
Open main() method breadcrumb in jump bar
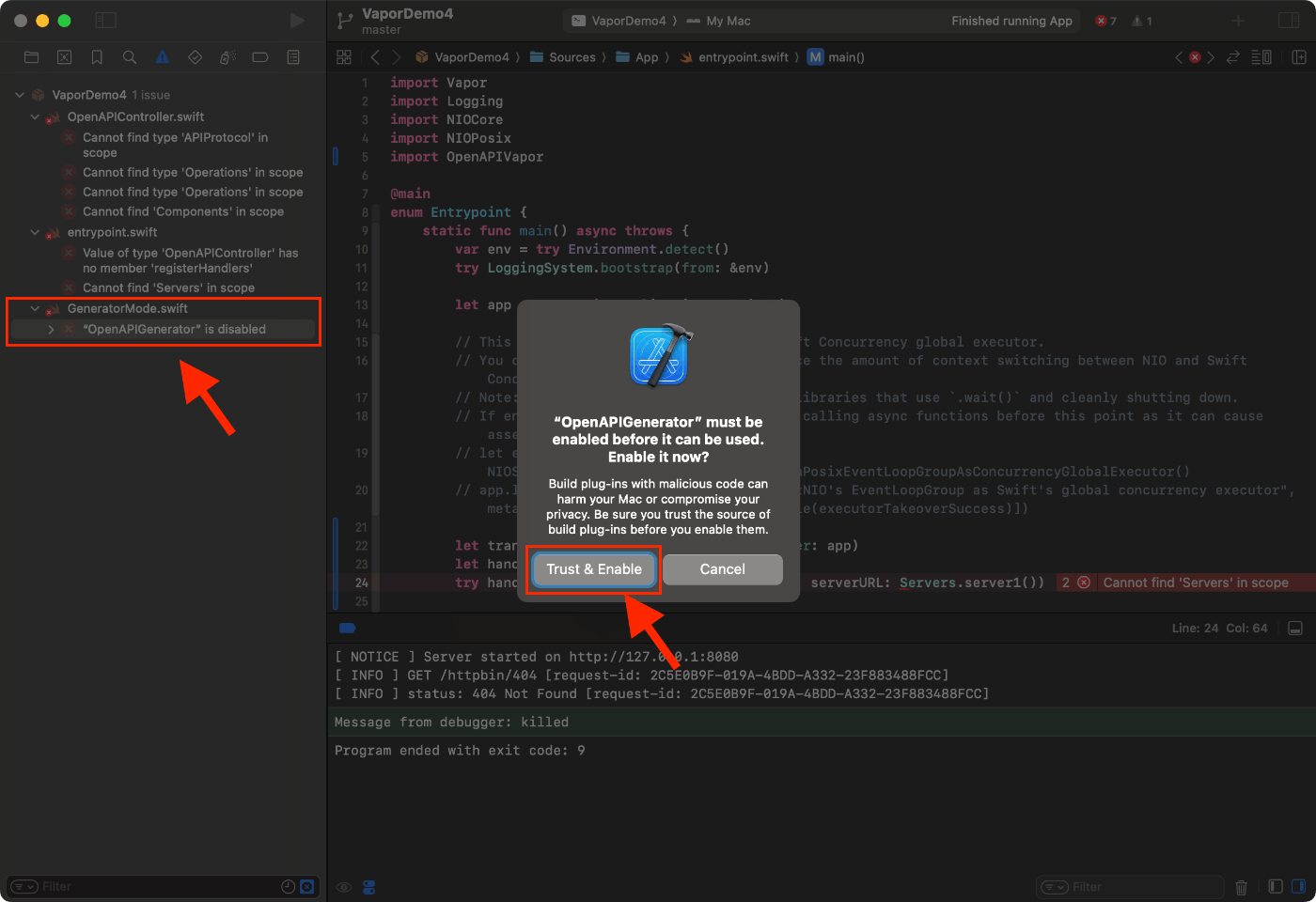pos(836,57)
